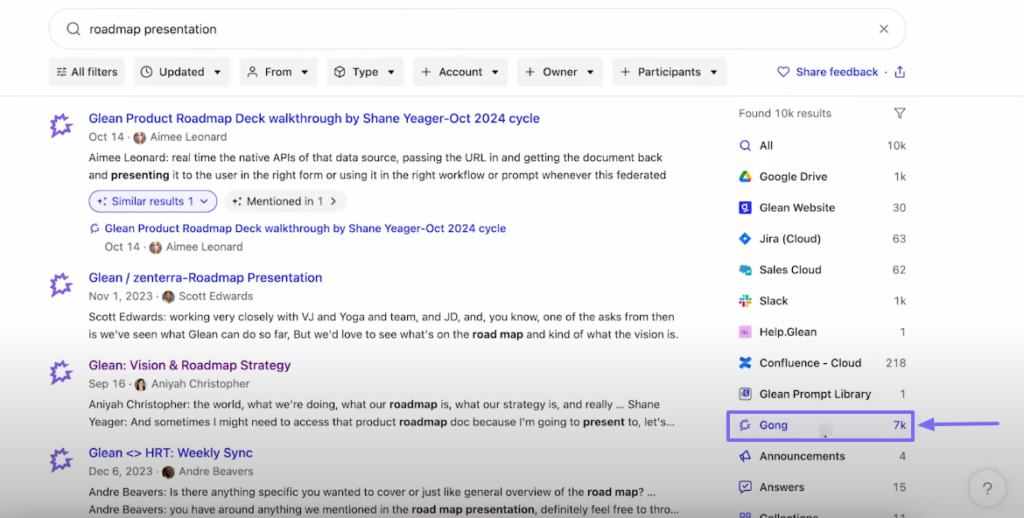Click the Answers checkmark bubble icon
Image resolution: width=1024 pixels, height=518 pixels.
tap(745, 487)
